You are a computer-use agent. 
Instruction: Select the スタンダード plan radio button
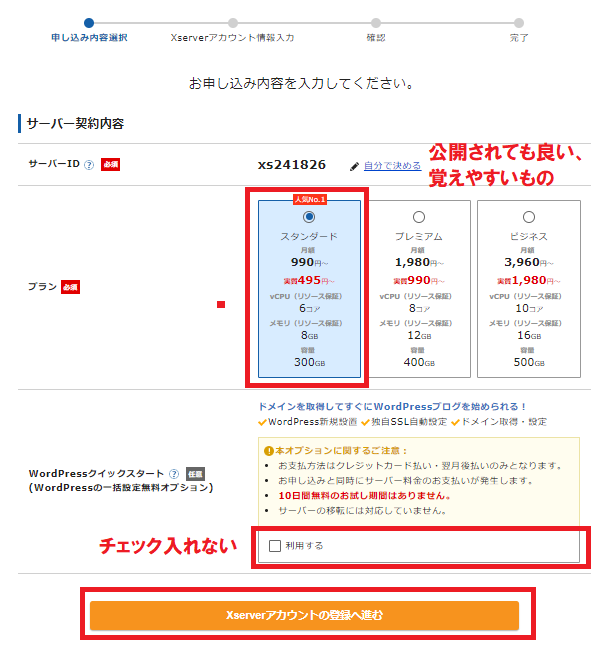(x=309, y=217)
